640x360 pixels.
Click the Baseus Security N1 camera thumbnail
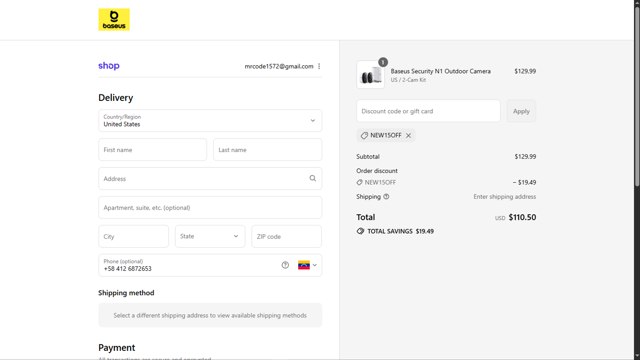pos(371,75)
